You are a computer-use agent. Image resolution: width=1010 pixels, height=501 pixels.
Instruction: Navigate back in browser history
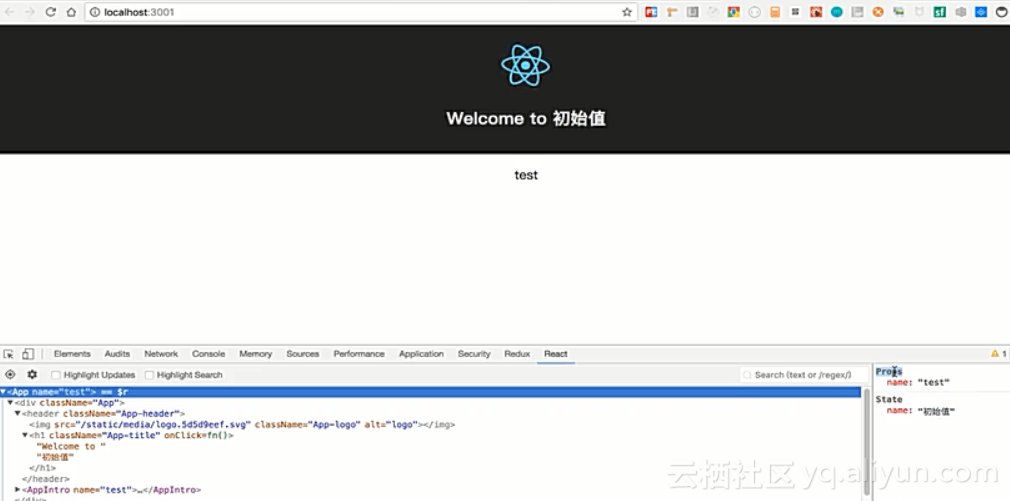pos(10,12)
